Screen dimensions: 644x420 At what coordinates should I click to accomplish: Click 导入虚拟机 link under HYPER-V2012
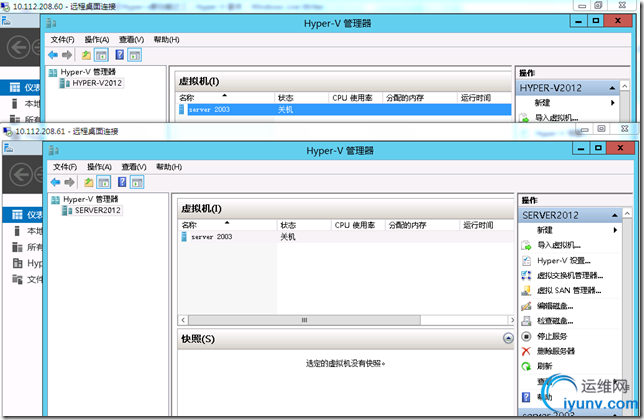point(556,118)
